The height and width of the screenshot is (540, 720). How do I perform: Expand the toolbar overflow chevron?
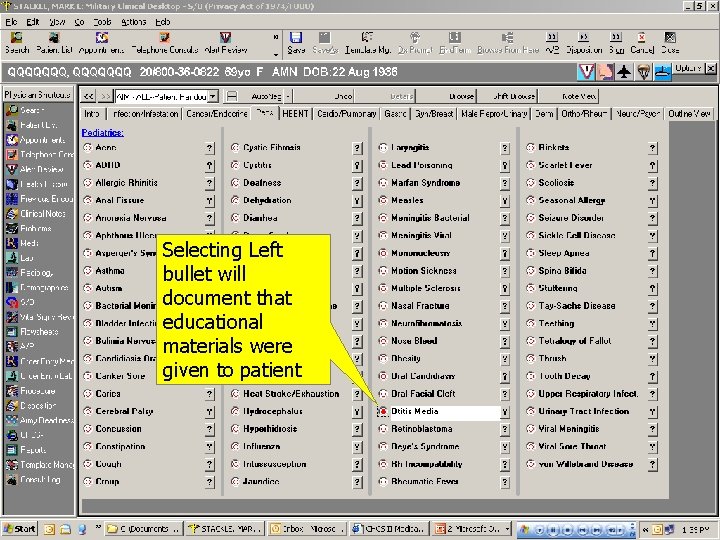click(276, 38)
